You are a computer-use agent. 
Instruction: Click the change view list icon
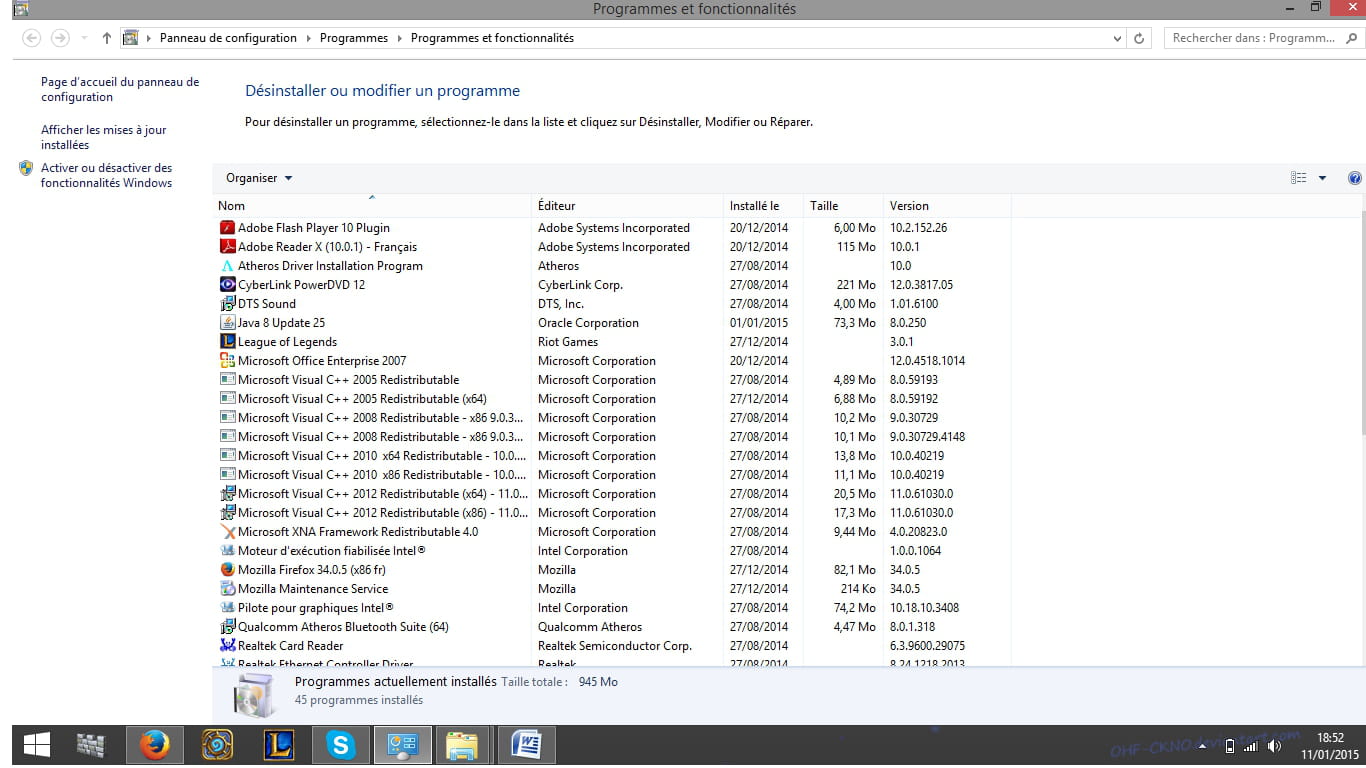coord(1299,178)
